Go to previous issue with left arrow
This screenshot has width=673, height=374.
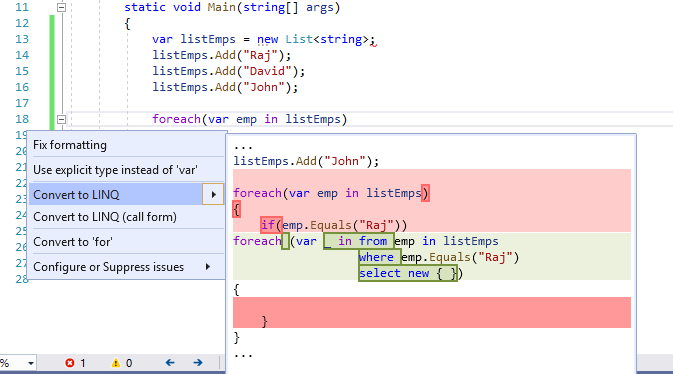170,363
